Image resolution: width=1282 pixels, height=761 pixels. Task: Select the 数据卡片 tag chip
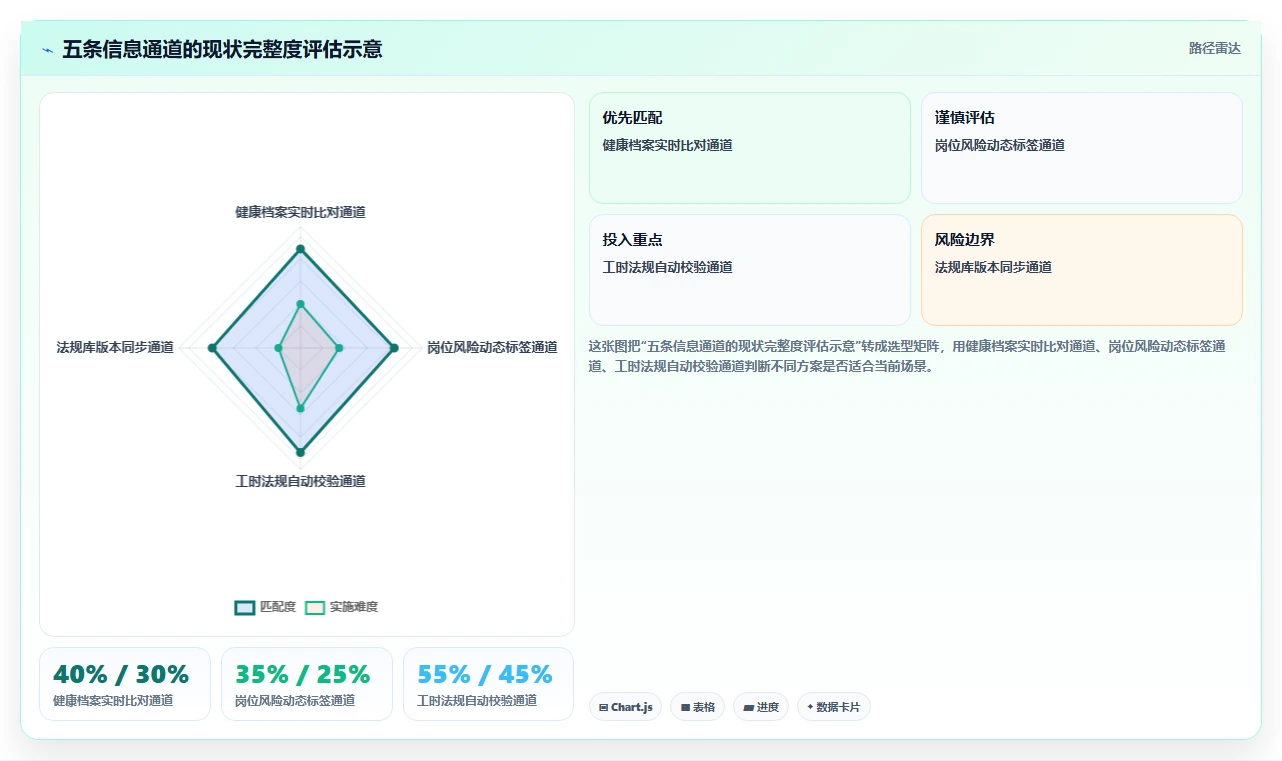pyautogui.click(x=834, y=707)
